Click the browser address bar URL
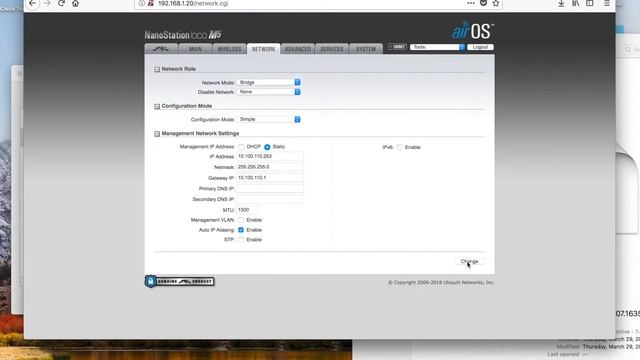 click(x=193, y=3)
